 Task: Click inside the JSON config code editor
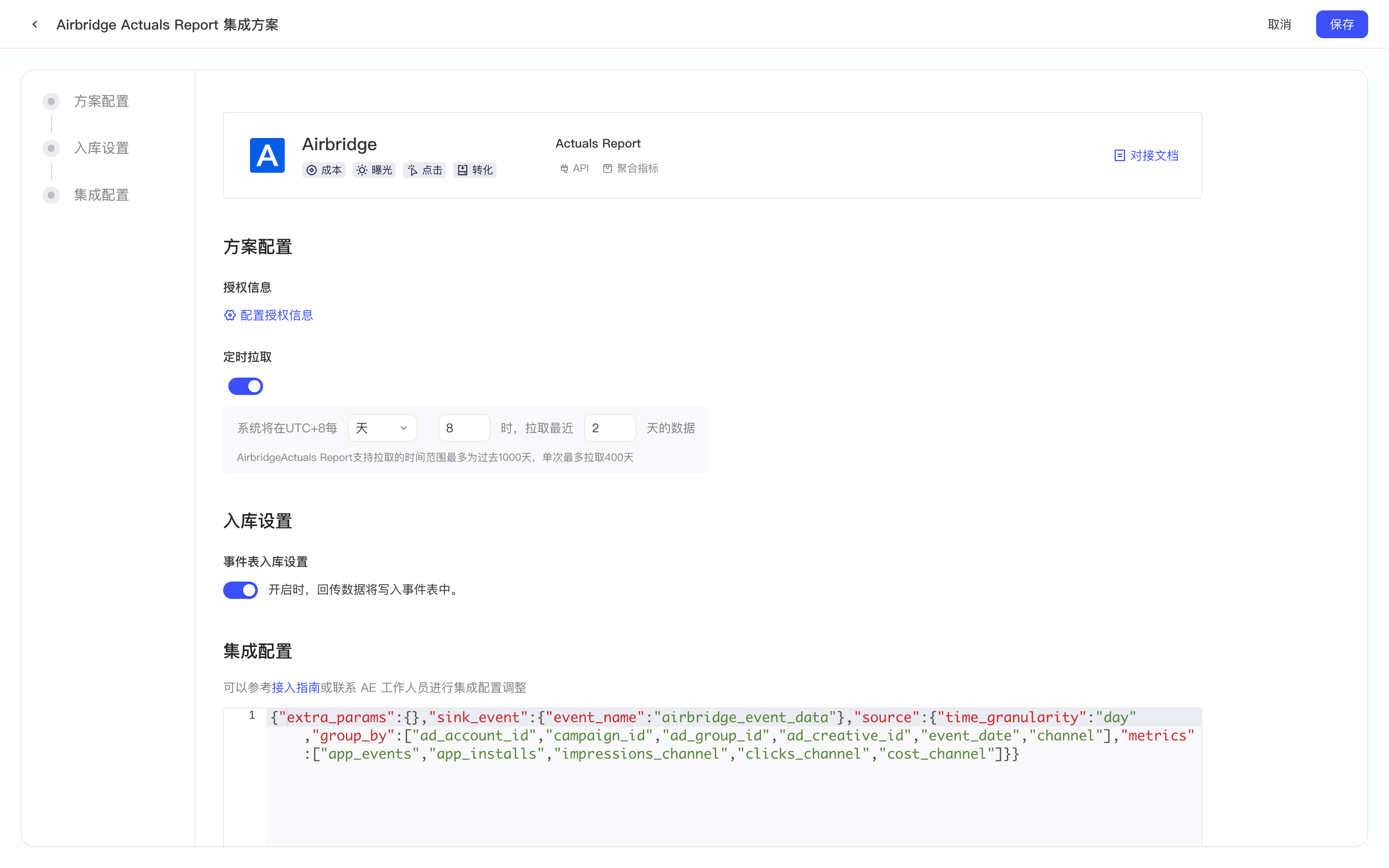point(734,777)
